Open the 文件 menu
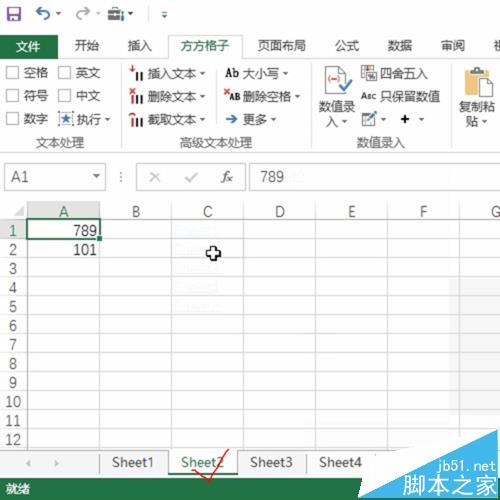This screenshot has width=500, height=500. (28, 46)
